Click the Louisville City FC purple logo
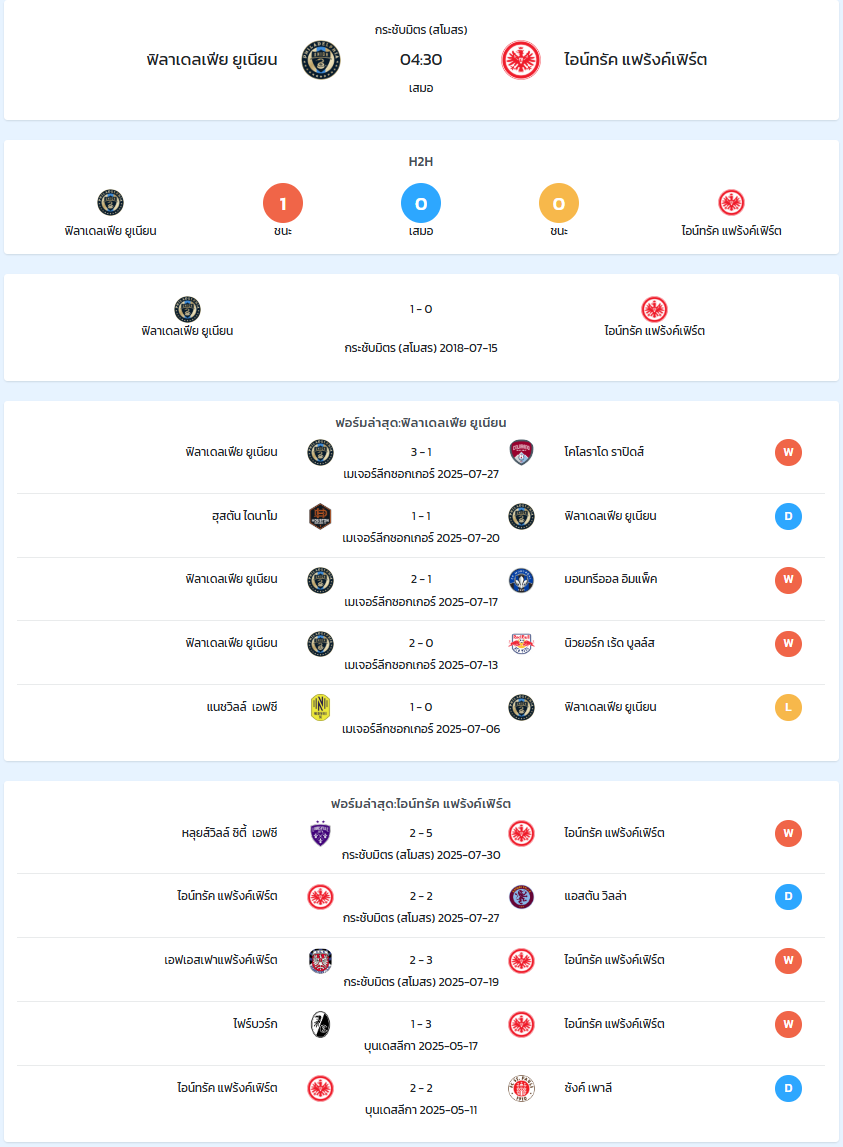This screenshot has height=1147, width=843. pos(320,833)
